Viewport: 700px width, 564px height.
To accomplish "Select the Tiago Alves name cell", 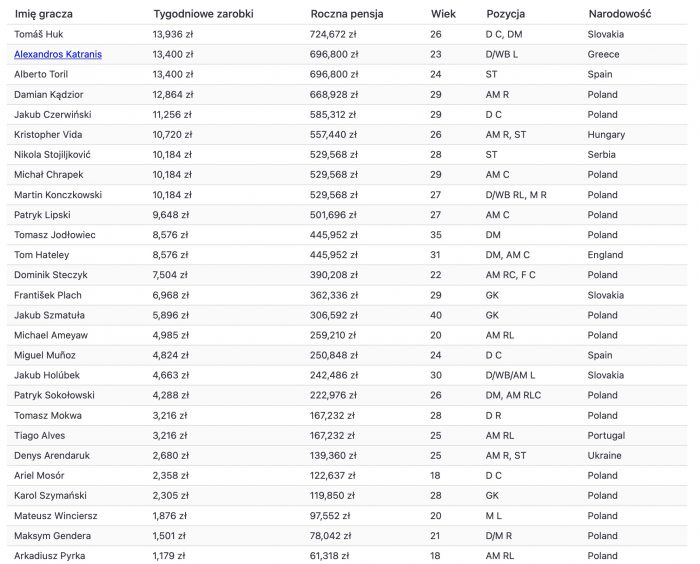I will (x=40, y=435).
